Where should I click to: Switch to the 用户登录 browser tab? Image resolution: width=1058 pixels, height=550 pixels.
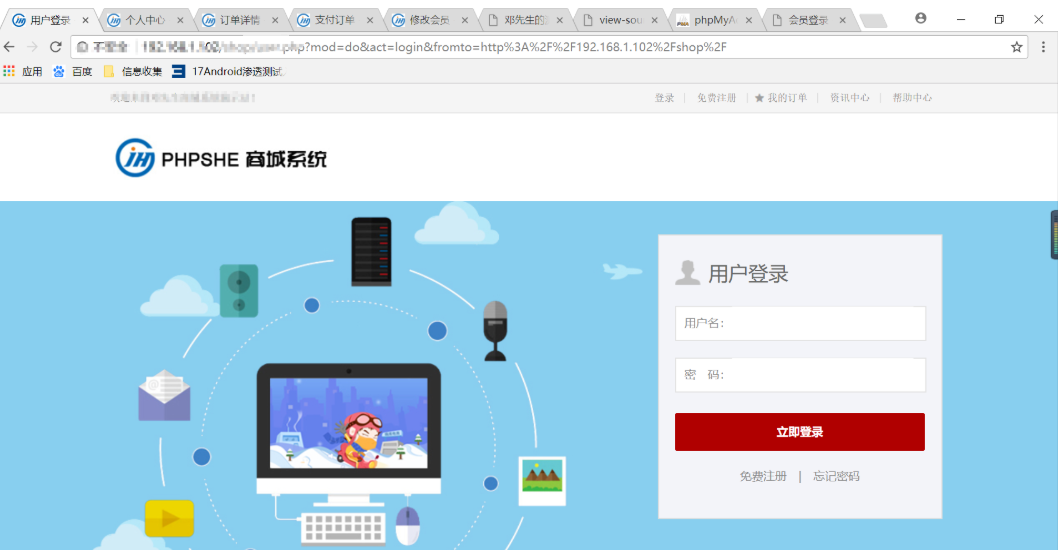[51, 20]
